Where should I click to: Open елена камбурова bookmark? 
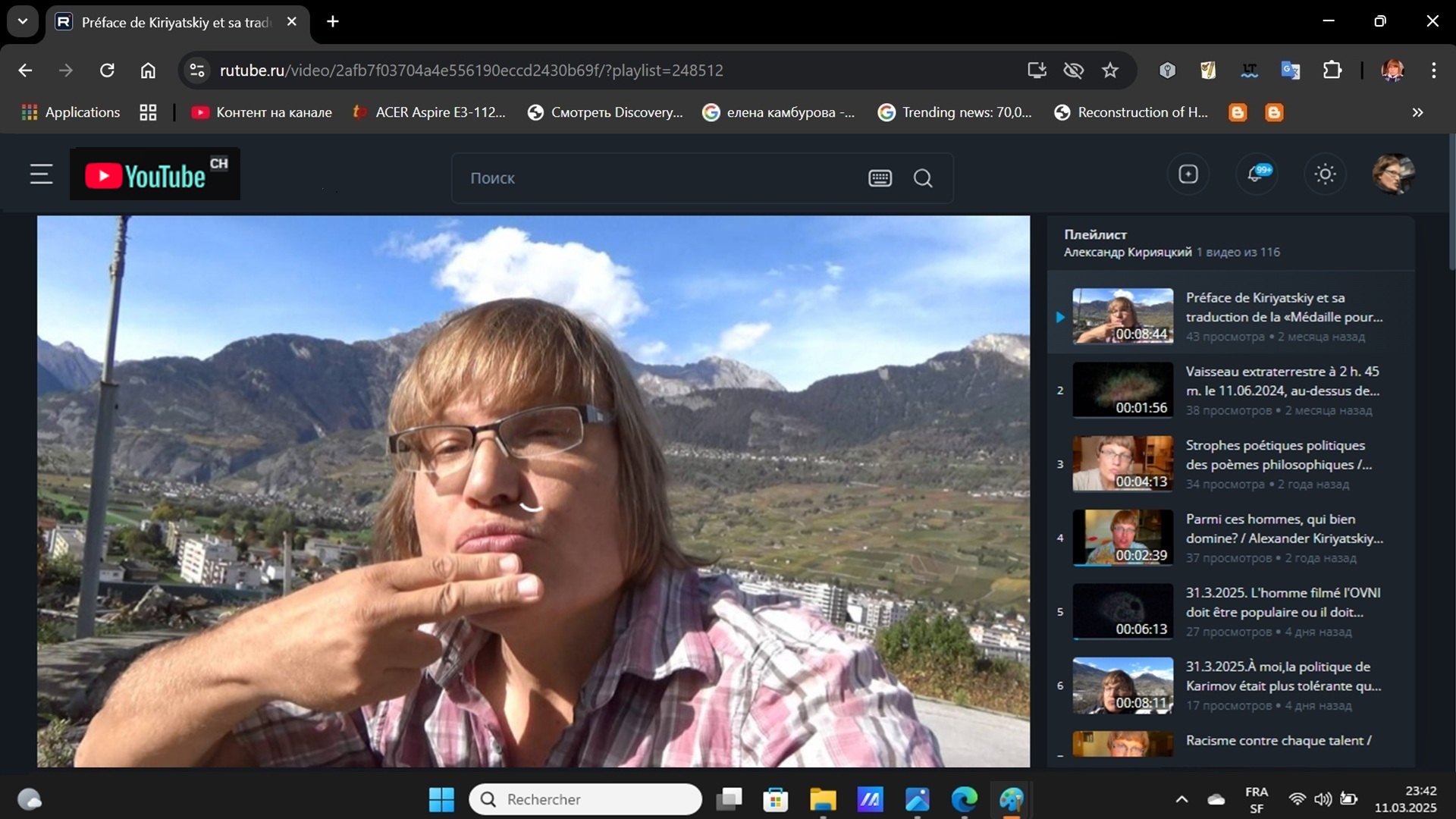779,112
